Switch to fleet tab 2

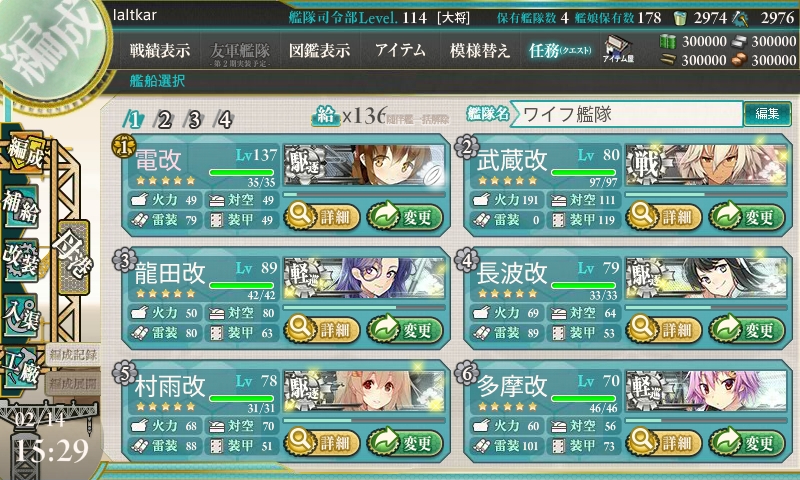(164, 119)
